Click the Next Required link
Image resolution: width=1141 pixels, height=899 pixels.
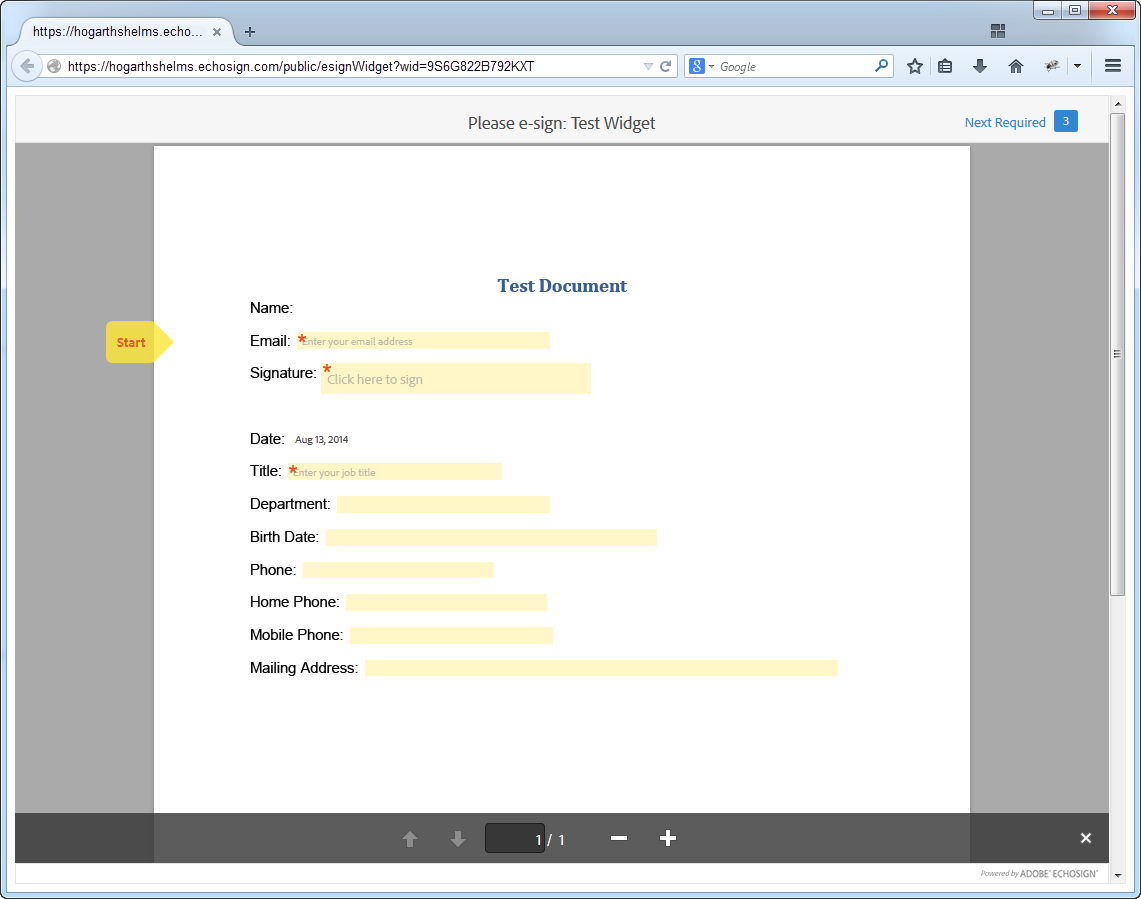(1004, 122)
